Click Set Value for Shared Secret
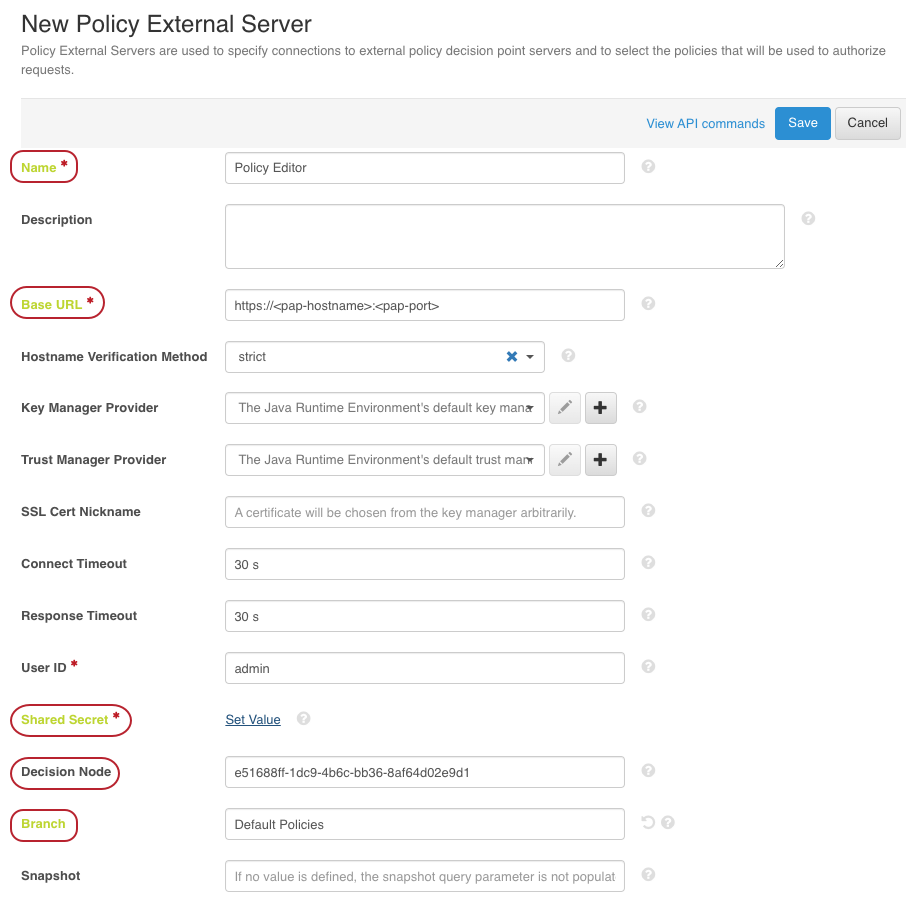 coord(253,719)
